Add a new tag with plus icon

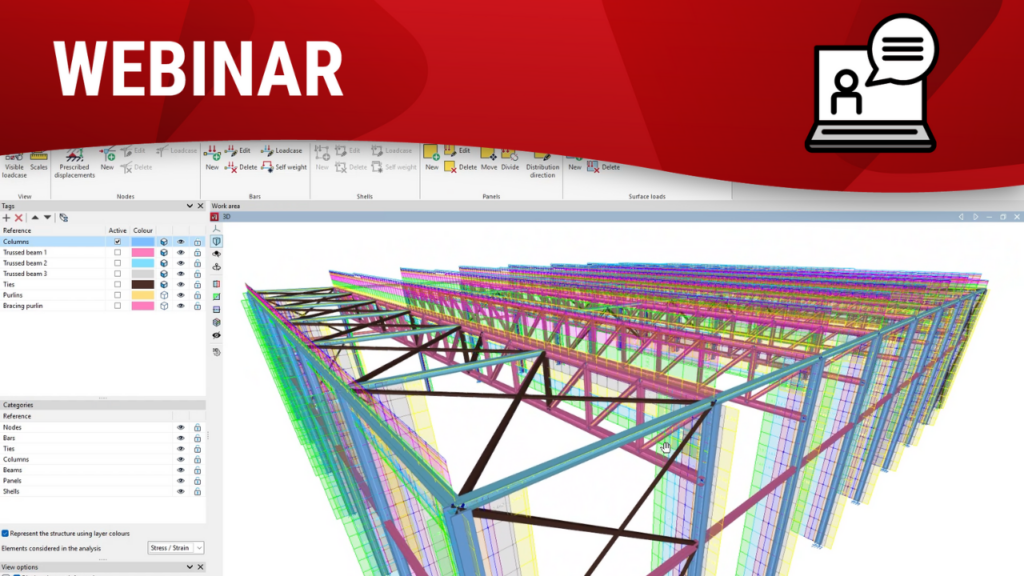pos(7,217)
